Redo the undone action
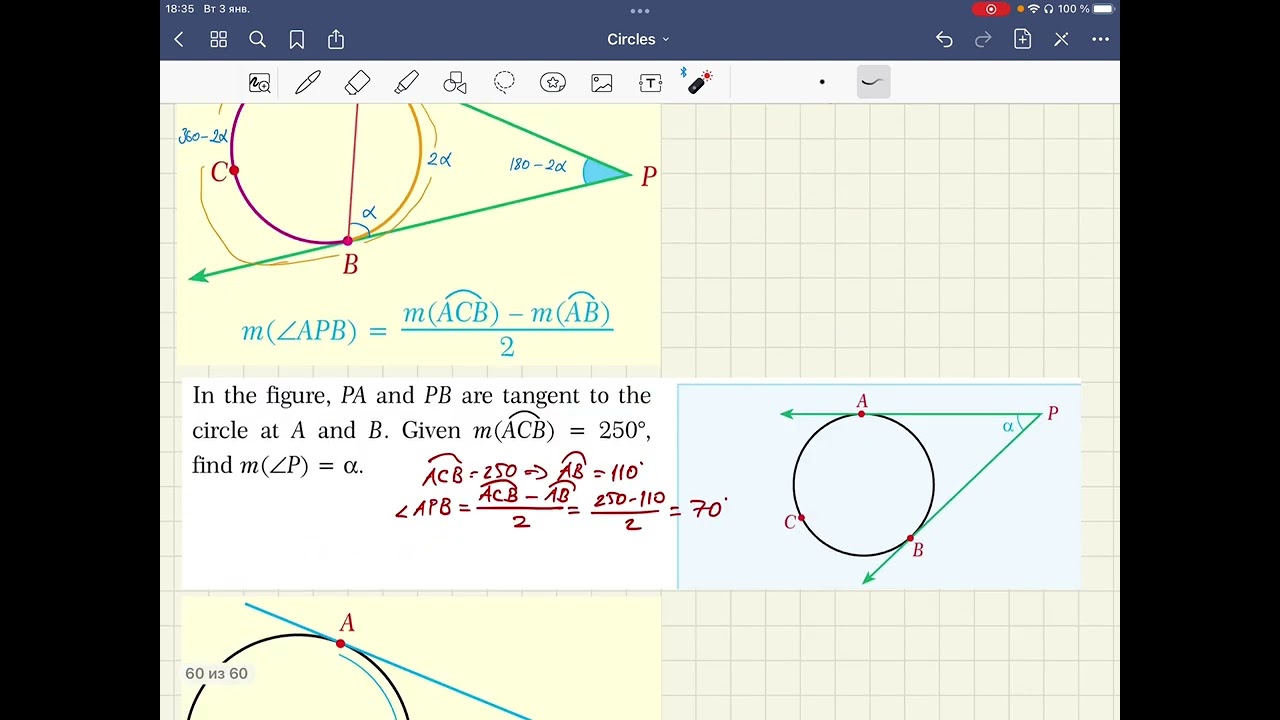This screenshot has width=1280, height=720. [x=983, y=39]
